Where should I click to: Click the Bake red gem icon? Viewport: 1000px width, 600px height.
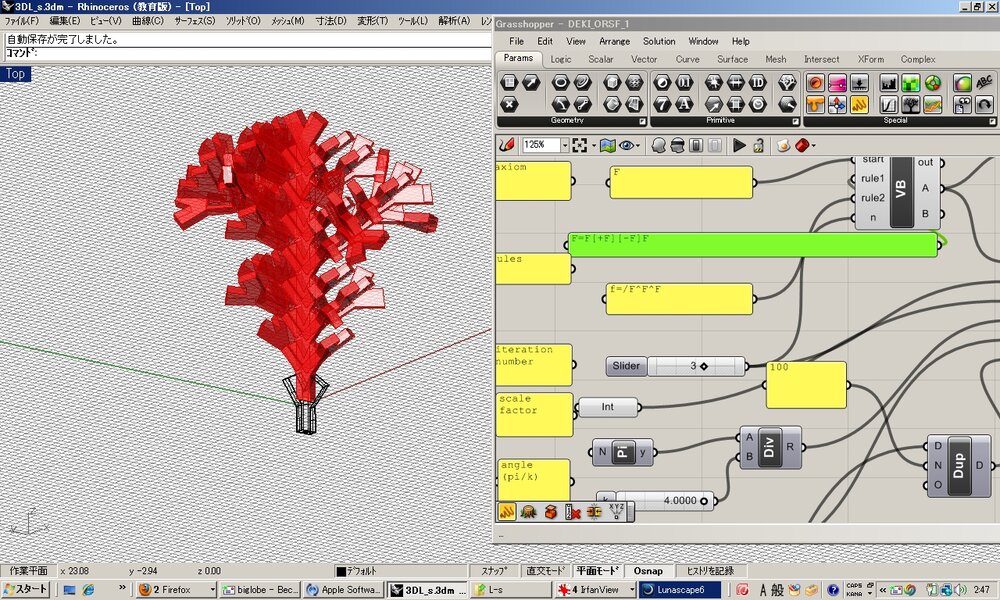click(x=802, y=146)
